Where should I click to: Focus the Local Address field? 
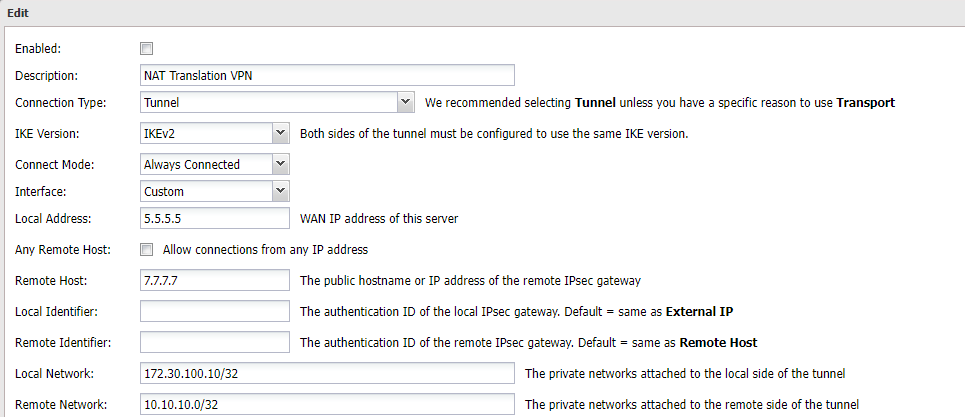coord(215,218)
